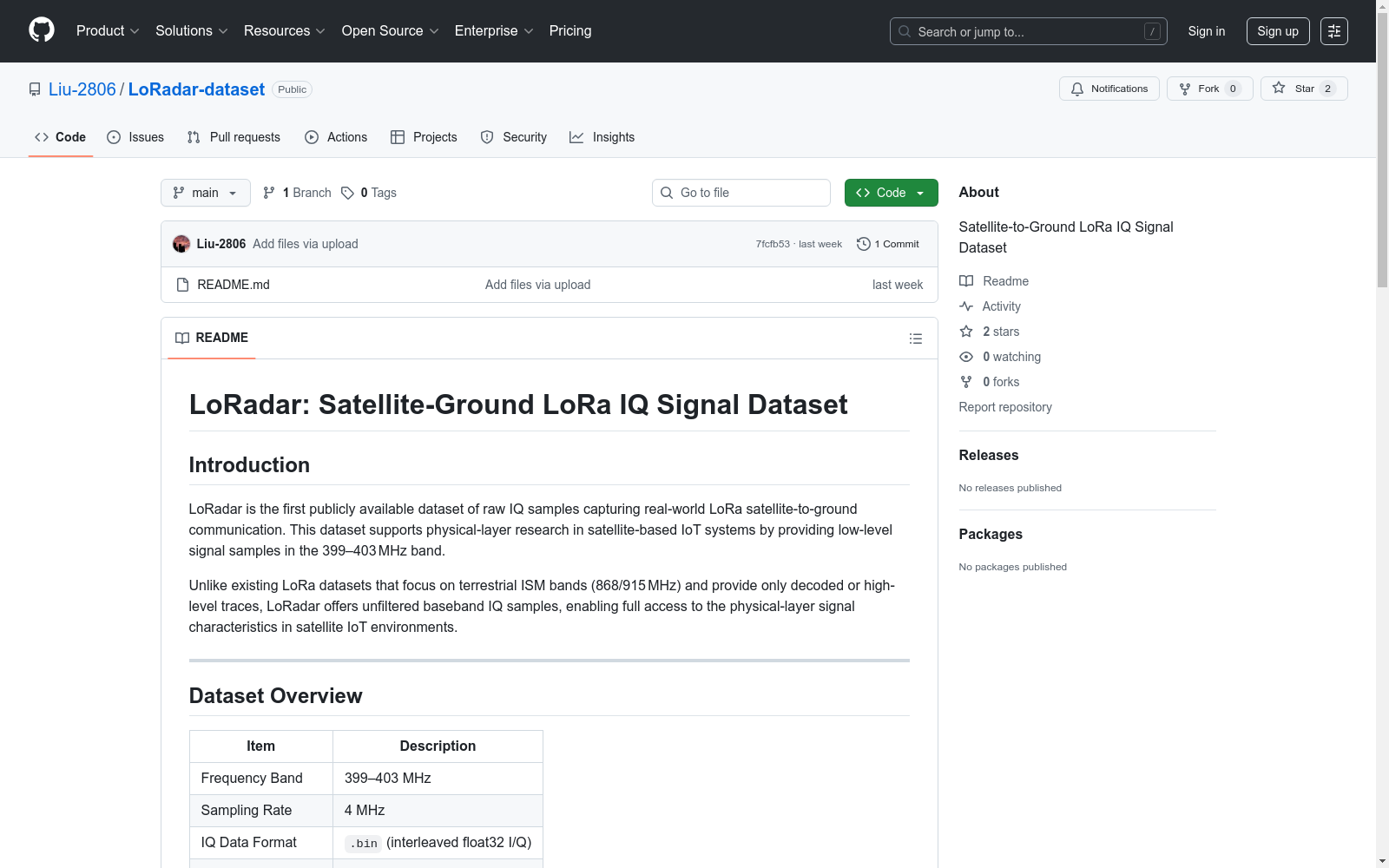Click the tag icon beside Tags
Screen dimensions: 1389x868
[x=347, y=193]
